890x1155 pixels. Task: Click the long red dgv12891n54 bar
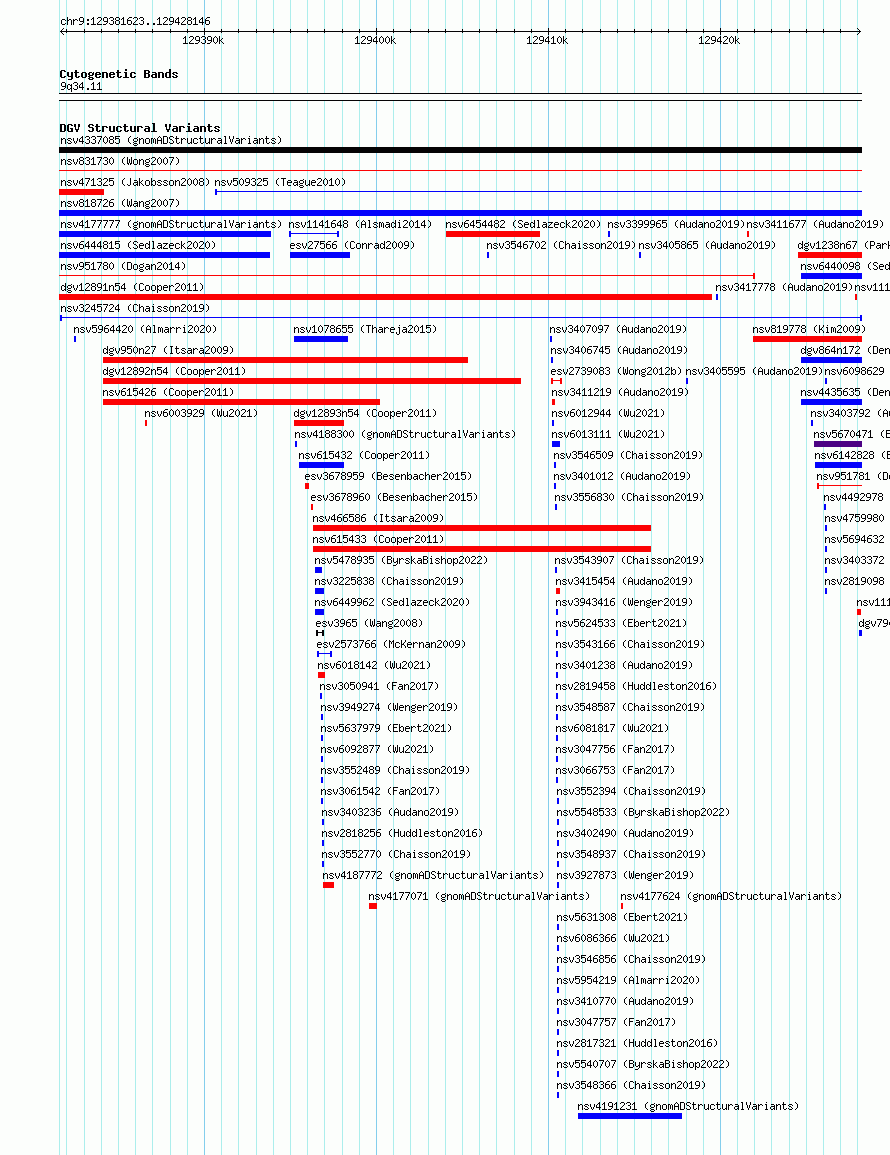[x=386, y=297]
